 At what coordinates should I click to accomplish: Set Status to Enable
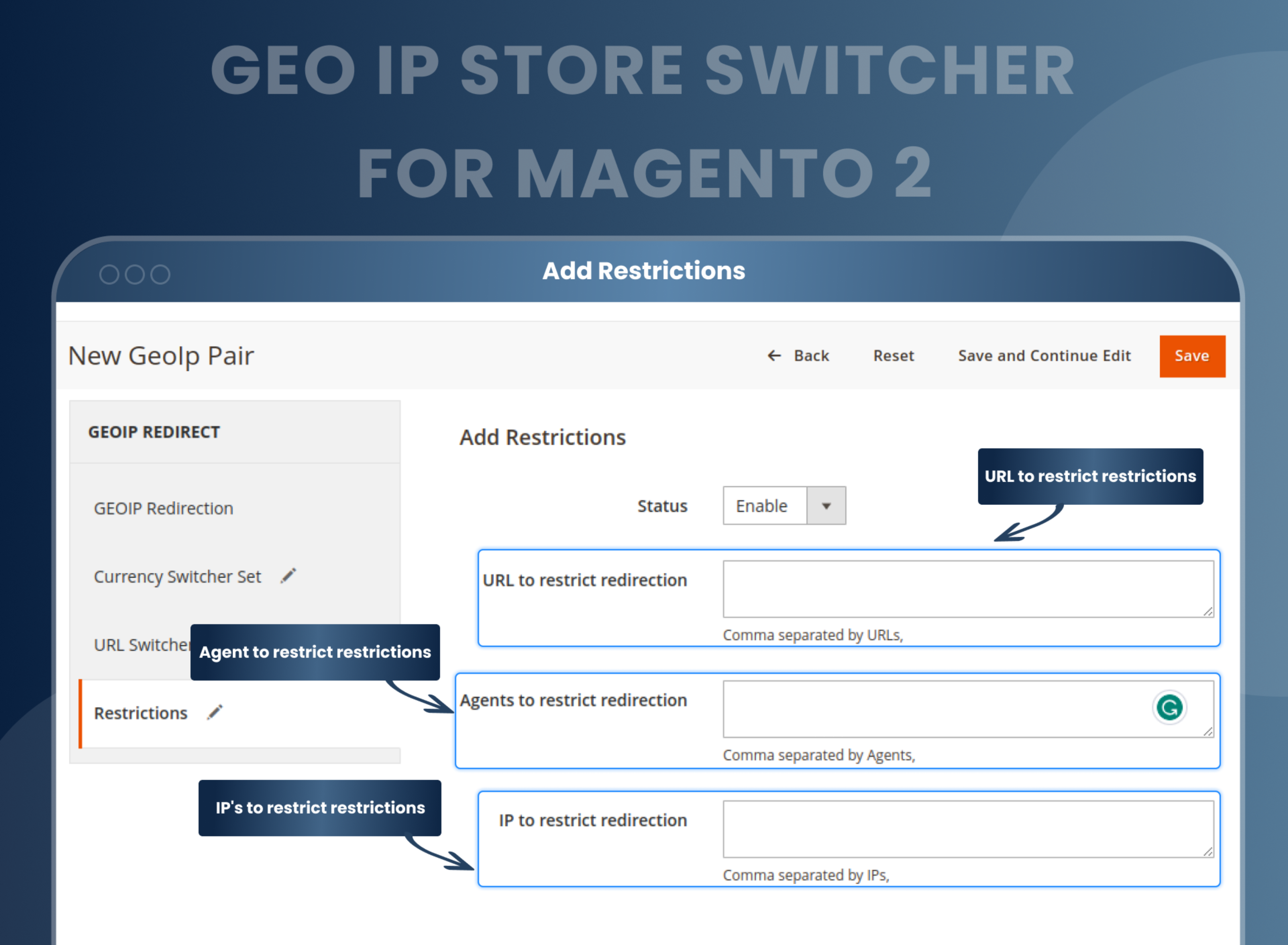tap(763, 506)
